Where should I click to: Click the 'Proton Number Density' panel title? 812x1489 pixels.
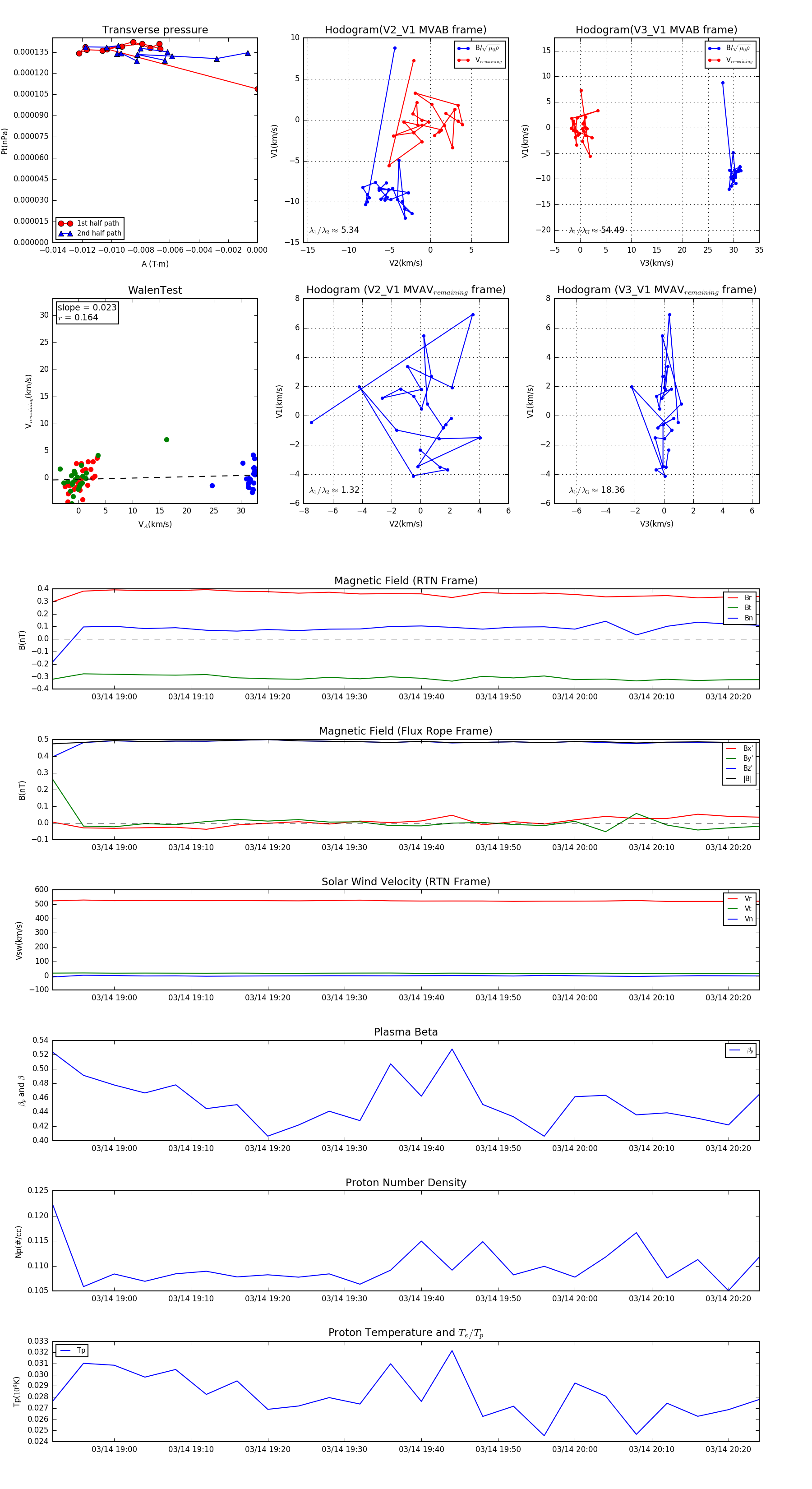tap(406, 1183)
